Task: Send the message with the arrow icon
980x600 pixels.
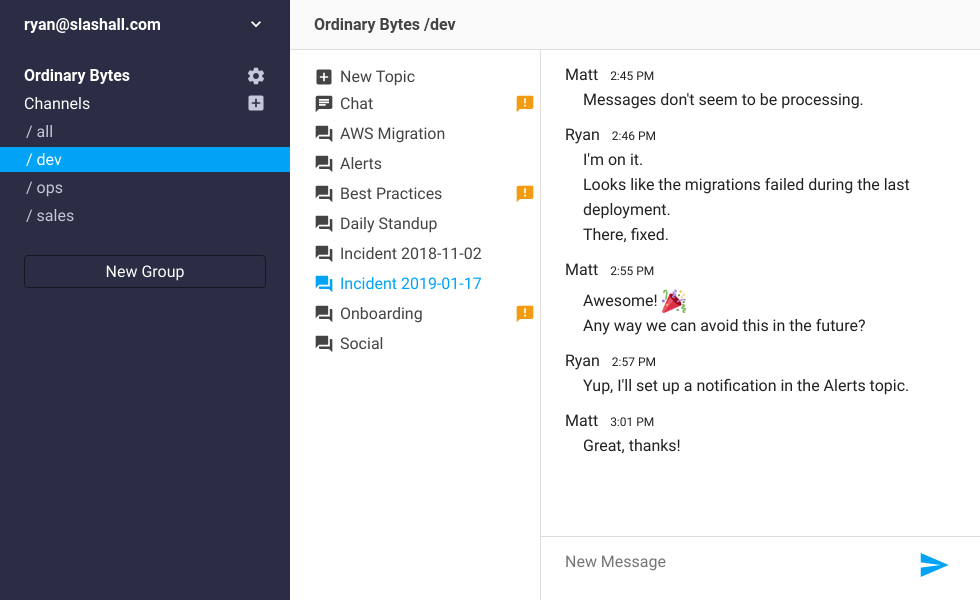Action: click(934, 564)
